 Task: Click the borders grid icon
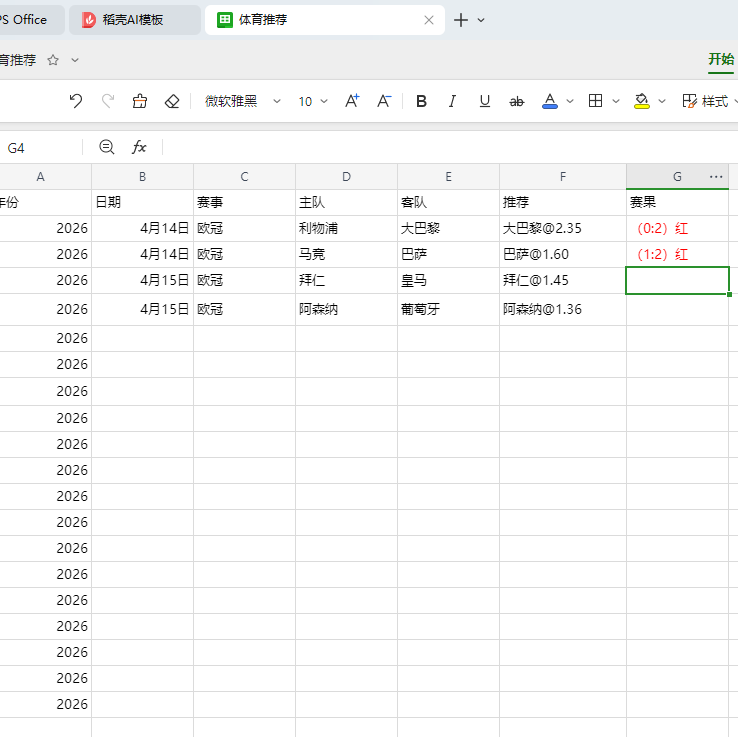[x=595, y=101]
